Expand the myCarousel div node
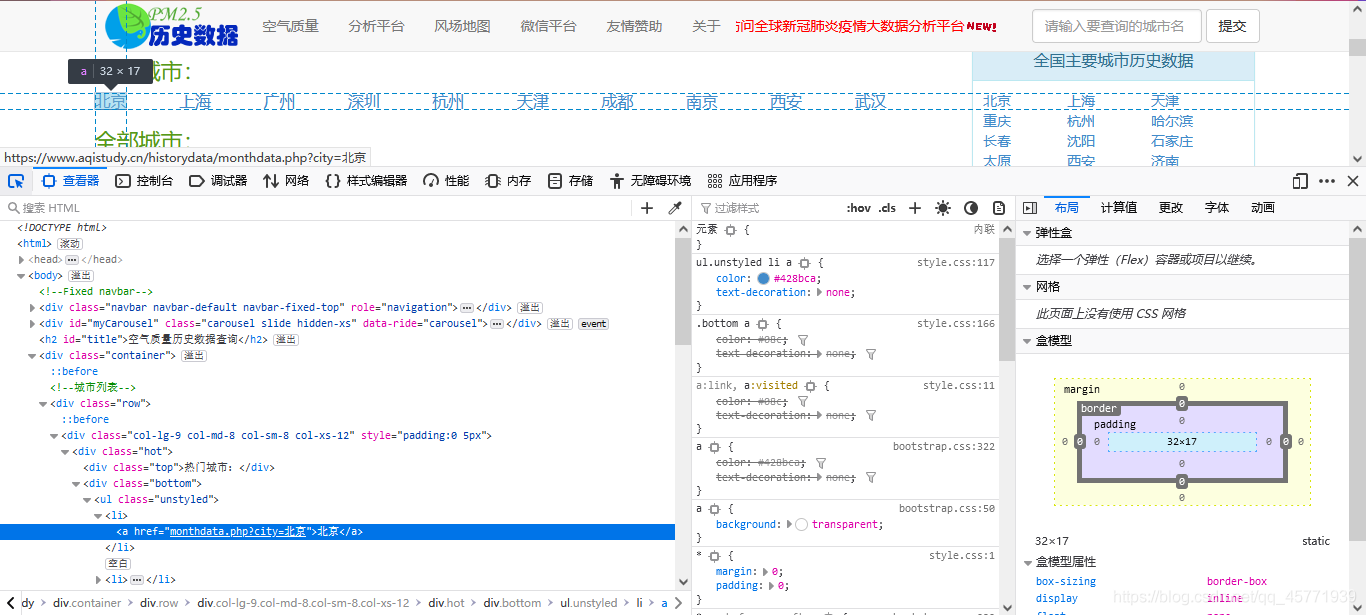The width and height of the screenshot is (1366, 615). click(33, 324)
